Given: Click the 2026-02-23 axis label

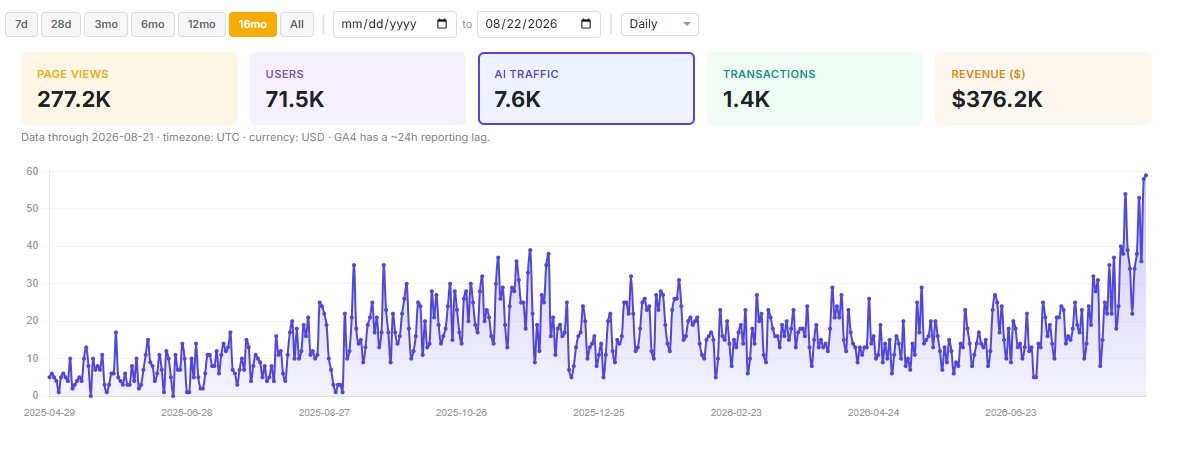Looking at the screenshot, I should pos(736,413).
